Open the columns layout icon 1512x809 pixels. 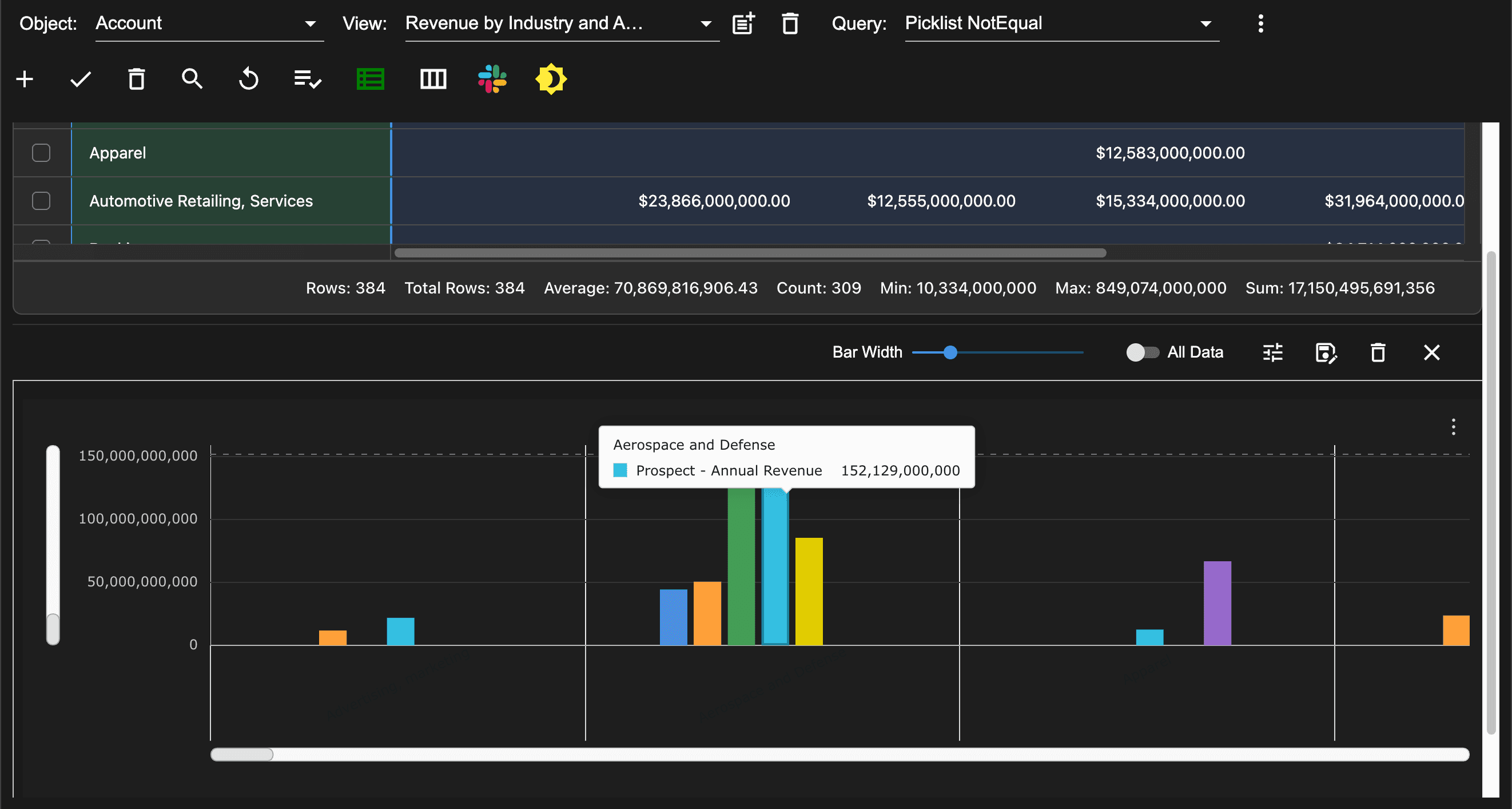(433, 79)
